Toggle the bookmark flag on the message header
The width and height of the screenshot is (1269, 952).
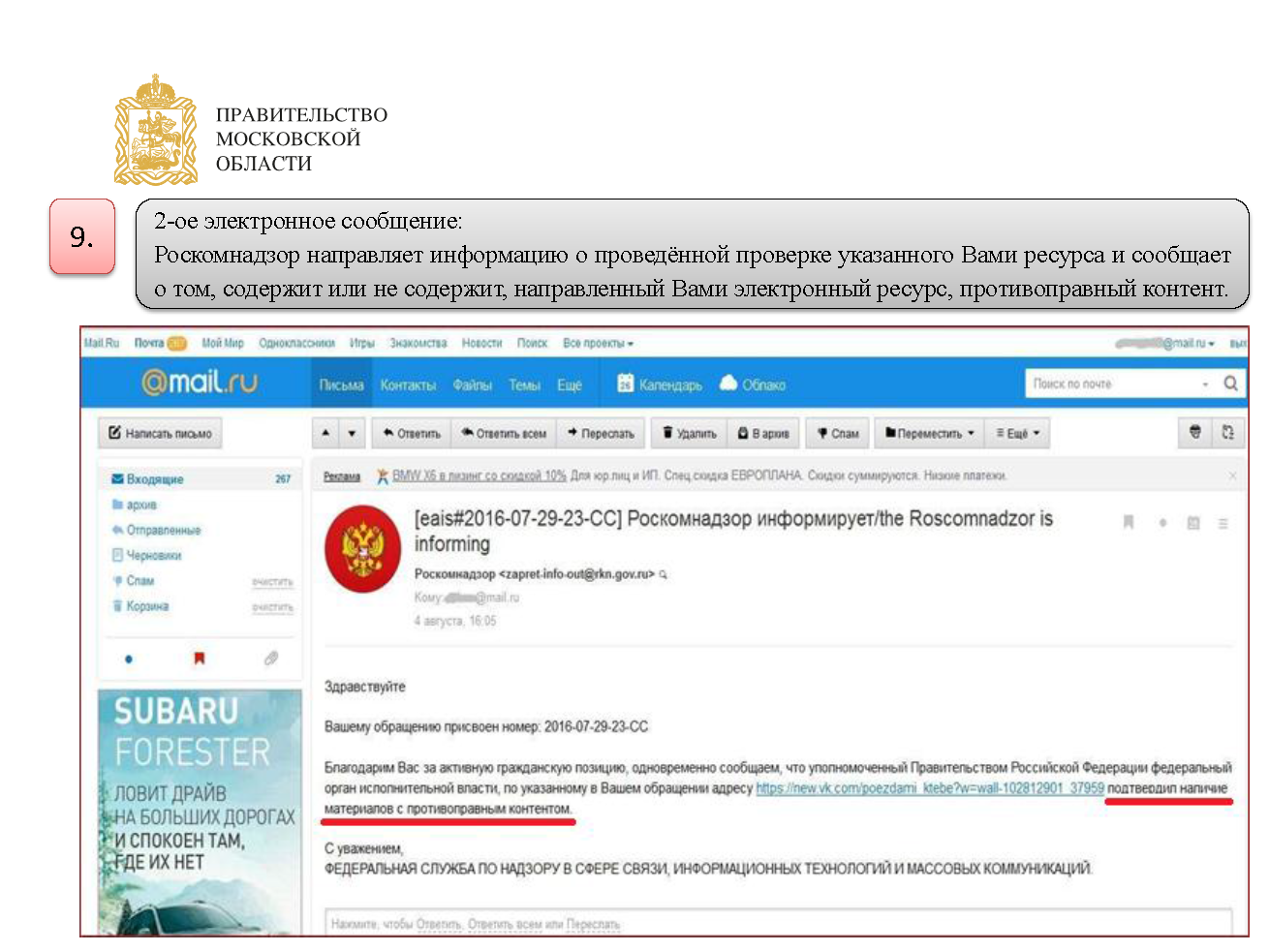1129,523
